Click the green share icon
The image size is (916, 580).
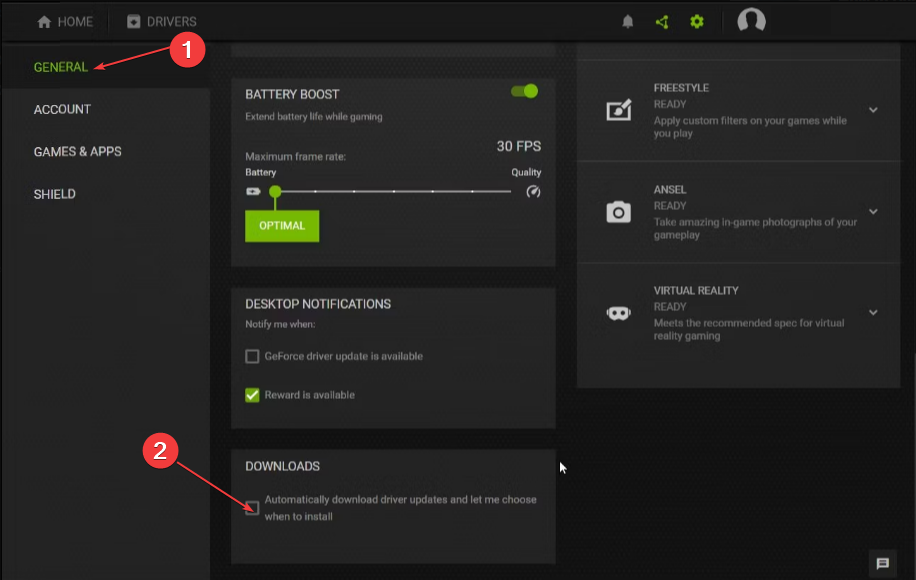[x=662, y=22]
